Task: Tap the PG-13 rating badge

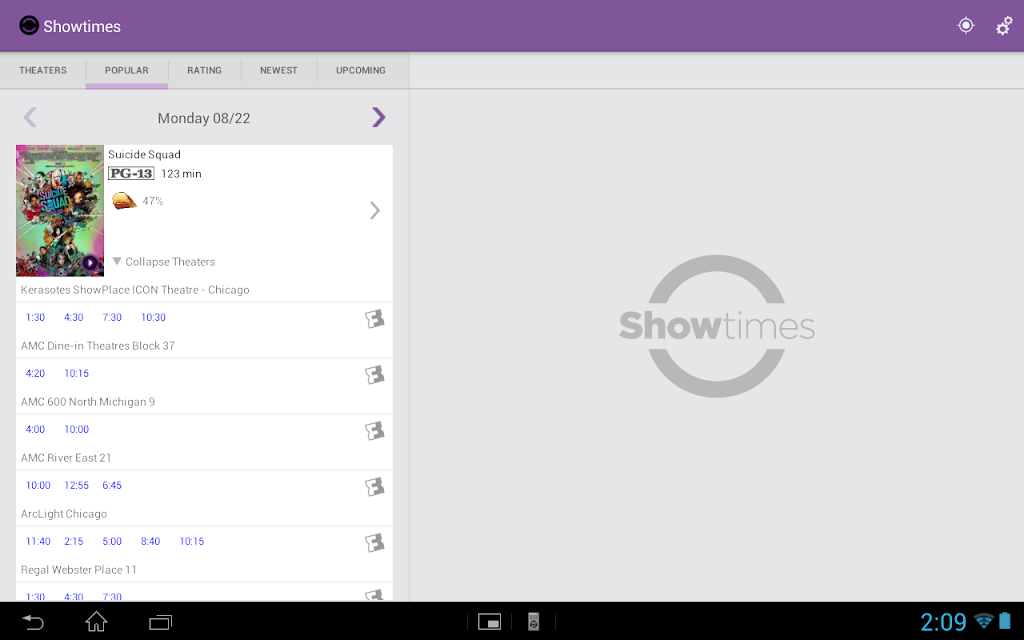Action: (x=131, y=173)
